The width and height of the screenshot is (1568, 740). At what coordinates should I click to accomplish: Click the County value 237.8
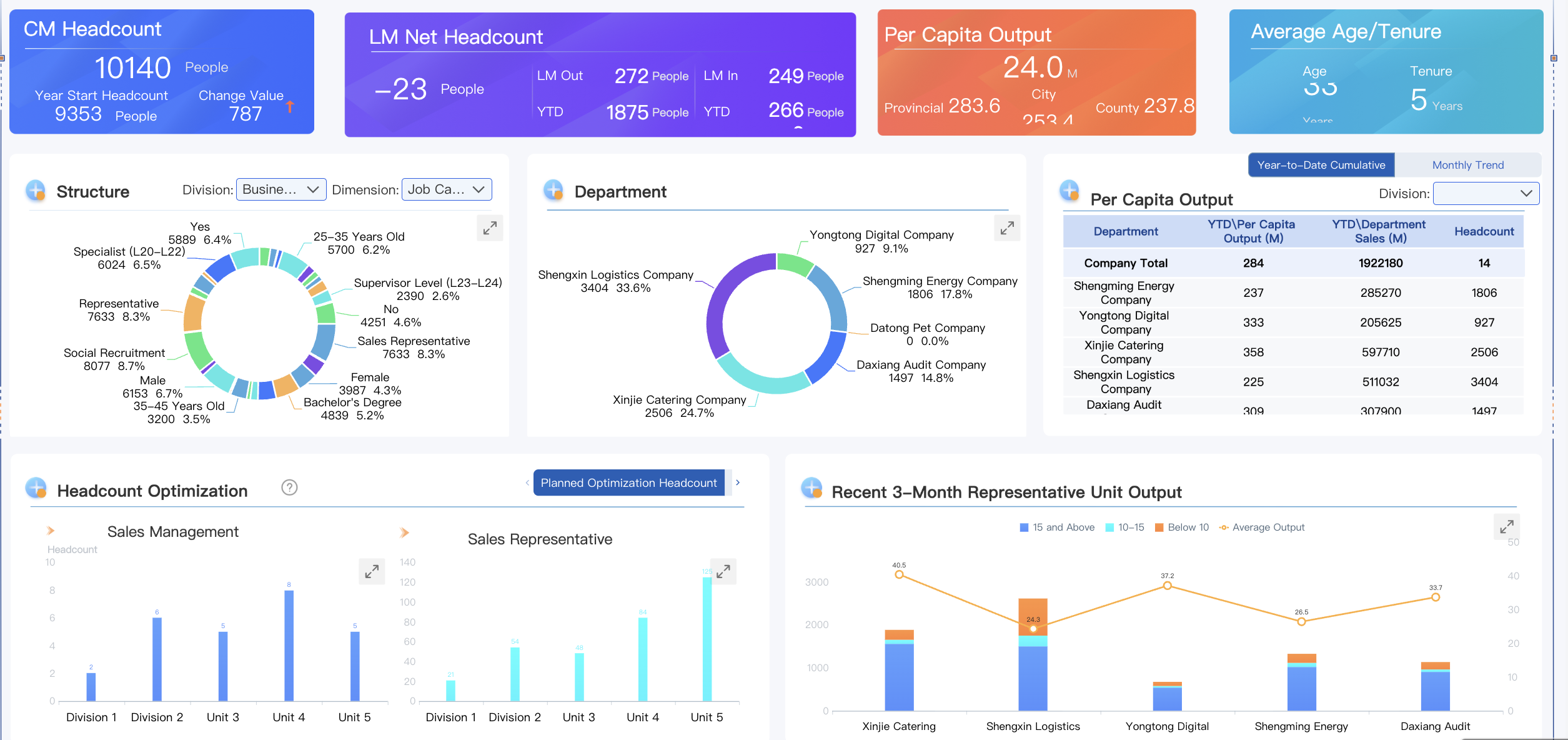point(1169,106)
